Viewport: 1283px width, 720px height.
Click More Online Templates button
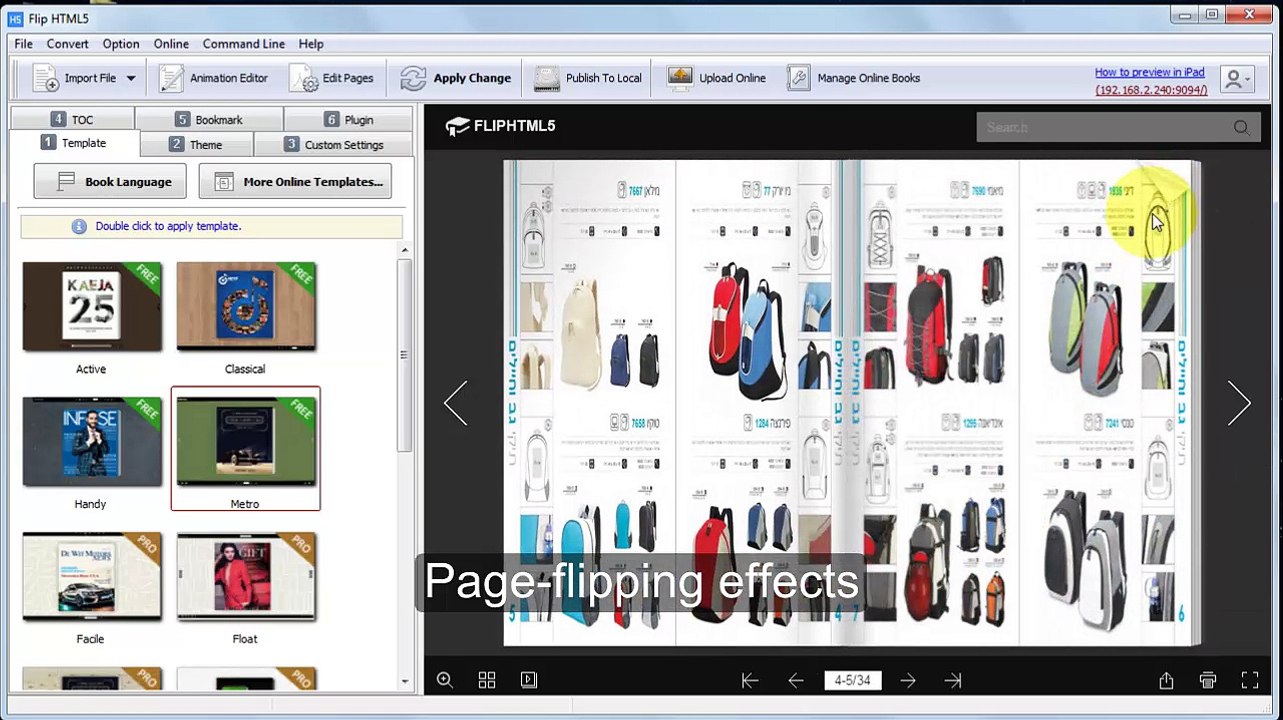[295, 181]
